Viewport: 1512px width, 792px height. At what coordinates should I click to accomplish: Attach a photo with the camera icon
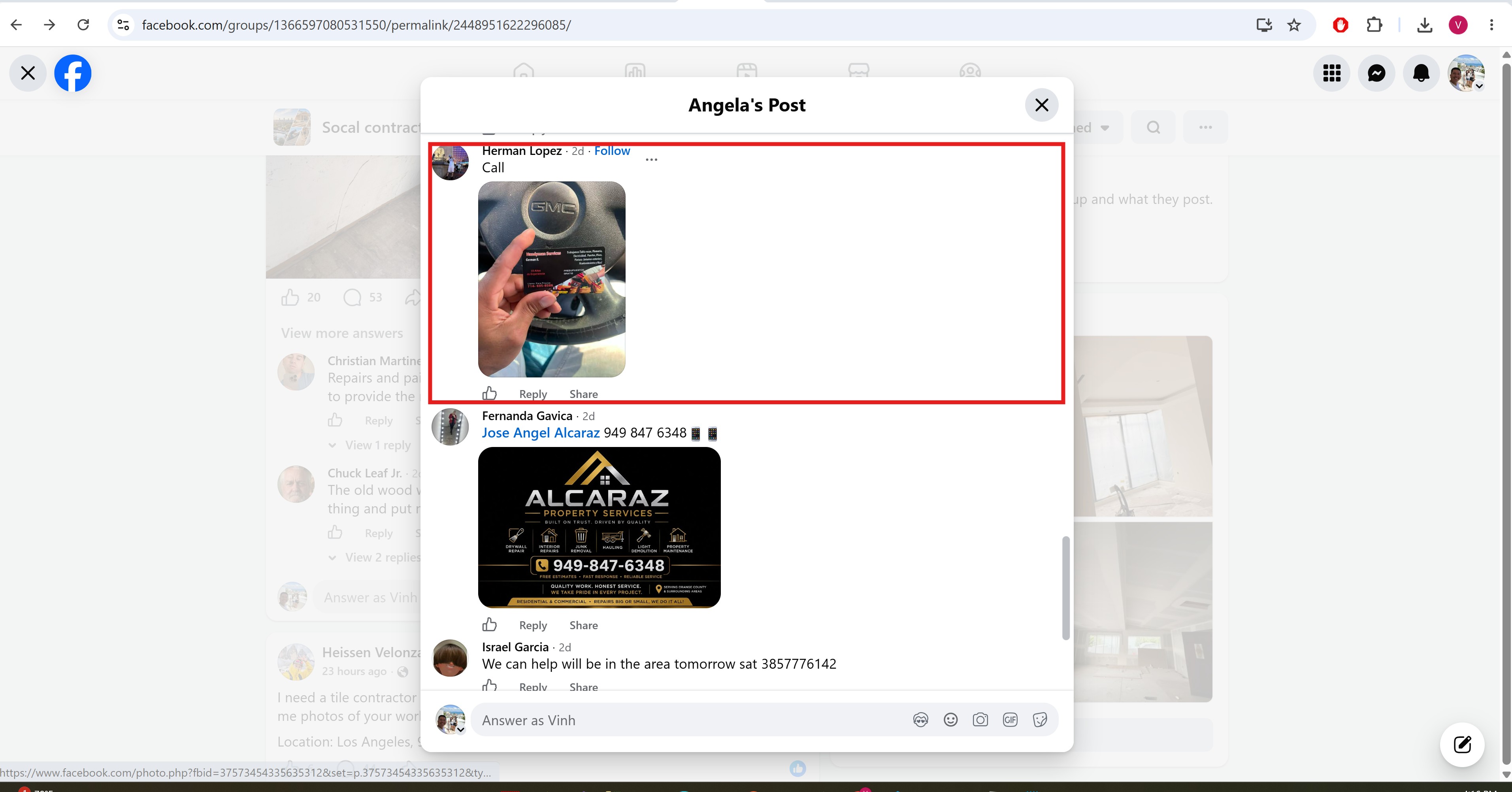980,720
